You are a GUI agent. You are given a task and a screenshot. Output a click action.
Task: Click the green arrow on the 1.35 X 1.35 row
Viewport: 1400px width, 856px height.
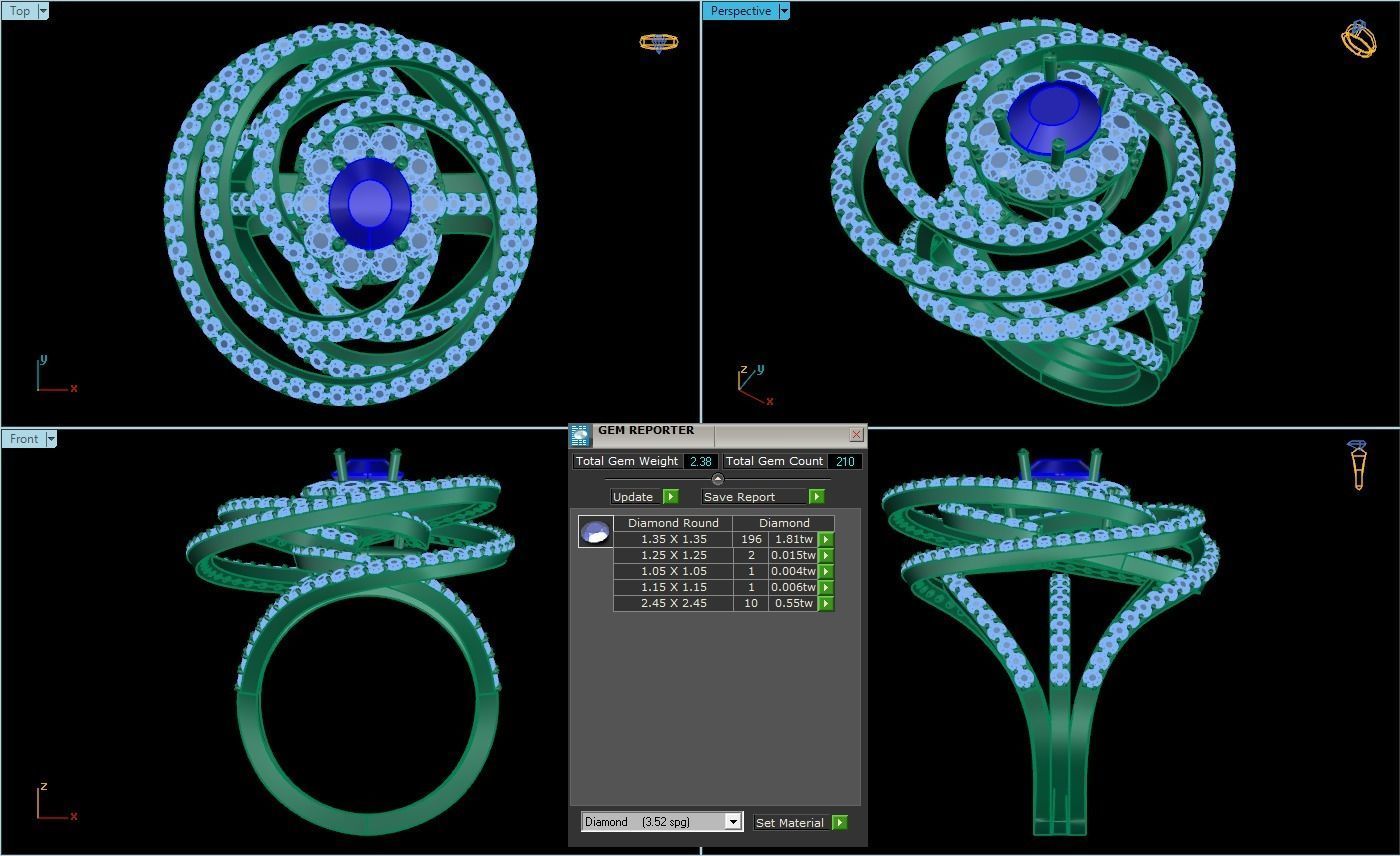click(826, 539)
